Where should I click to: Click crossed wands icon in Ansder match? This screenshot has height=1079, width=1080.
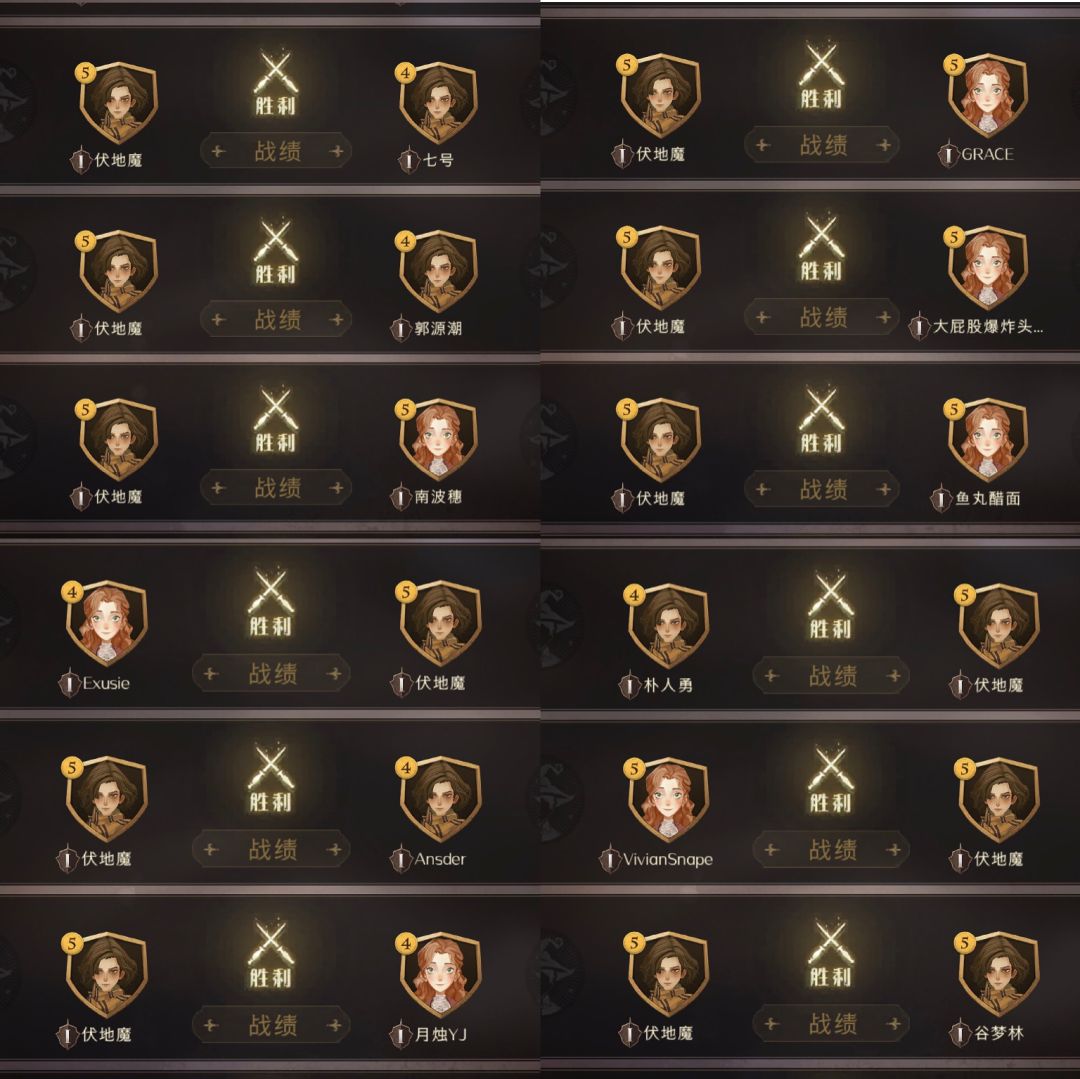pyautogui.click(x=271, y=777)
